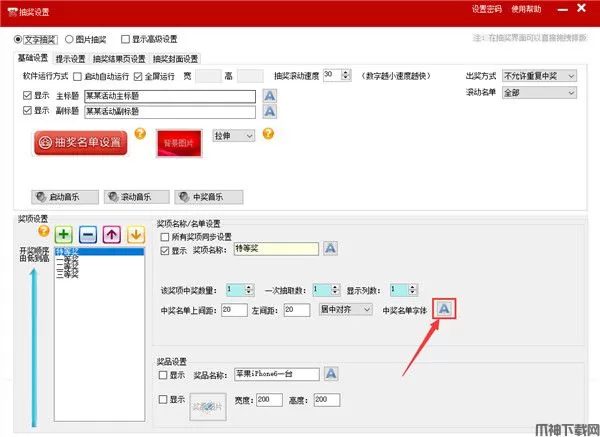Click the 启动音乐 button
This screenshot has width=600, height=437.
(65, 197)
